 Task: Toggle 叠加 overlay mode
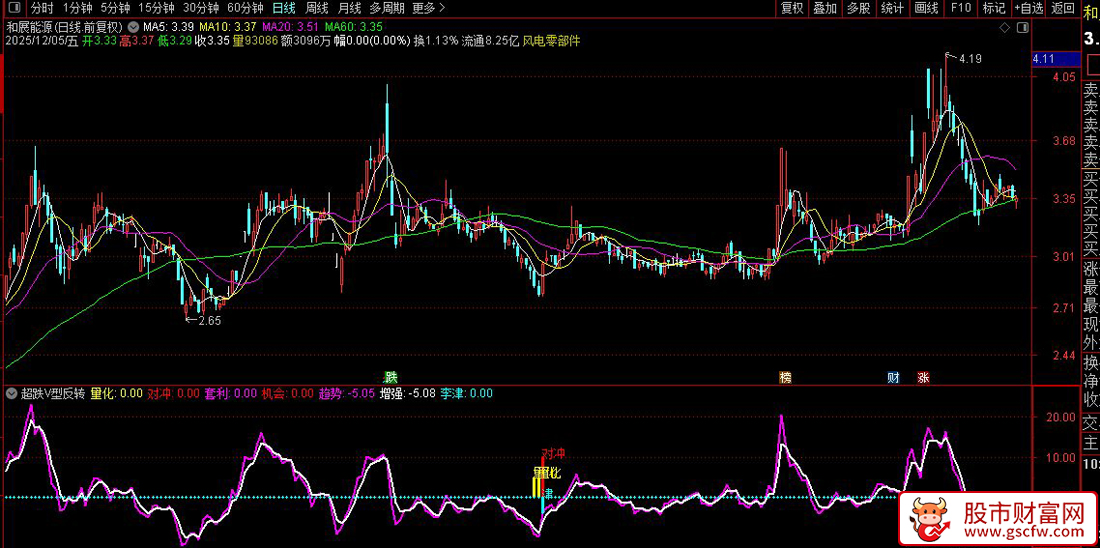[x=824, y=8]
